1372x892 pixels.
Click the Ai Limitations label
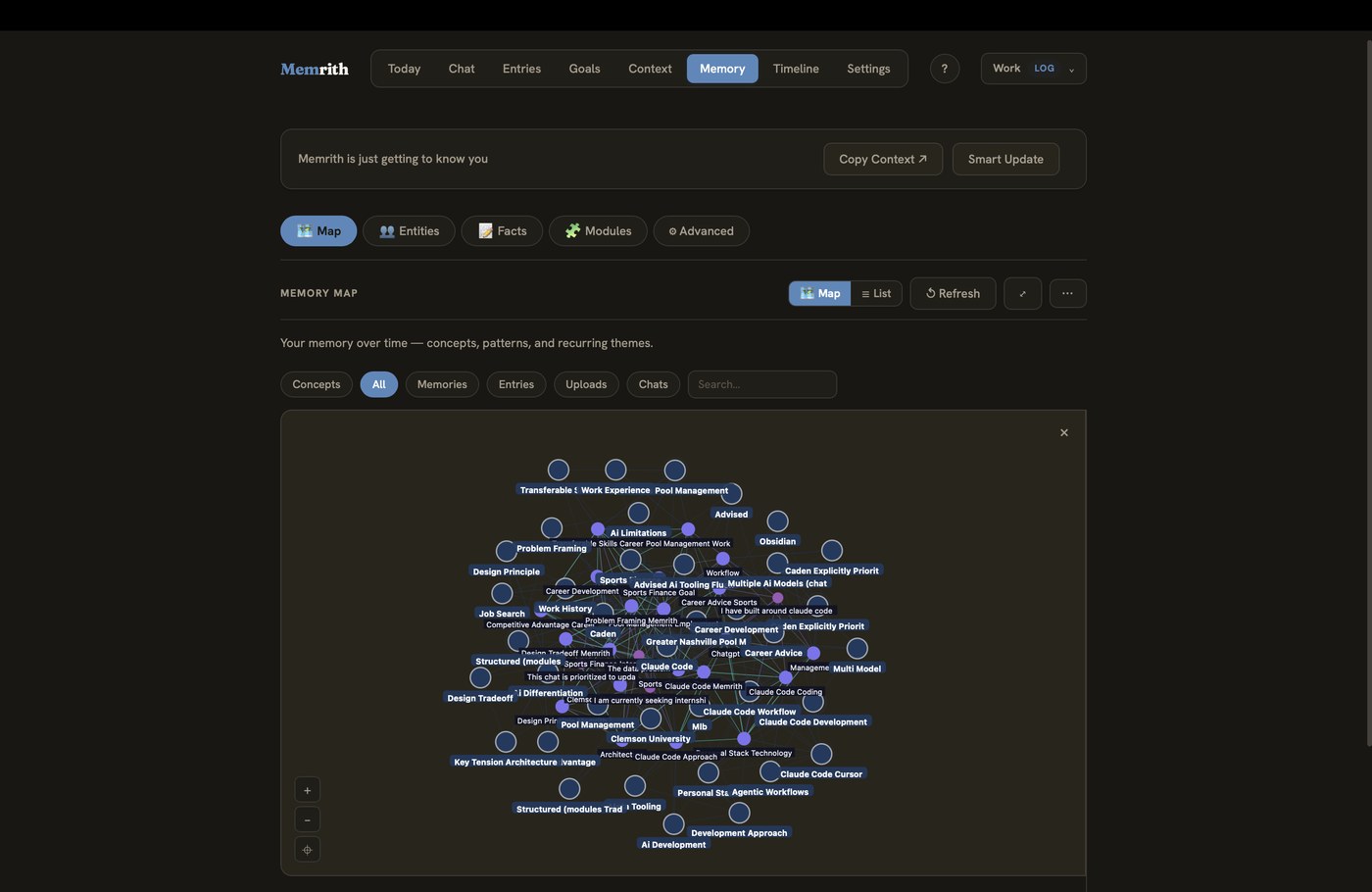click(638, 533)
